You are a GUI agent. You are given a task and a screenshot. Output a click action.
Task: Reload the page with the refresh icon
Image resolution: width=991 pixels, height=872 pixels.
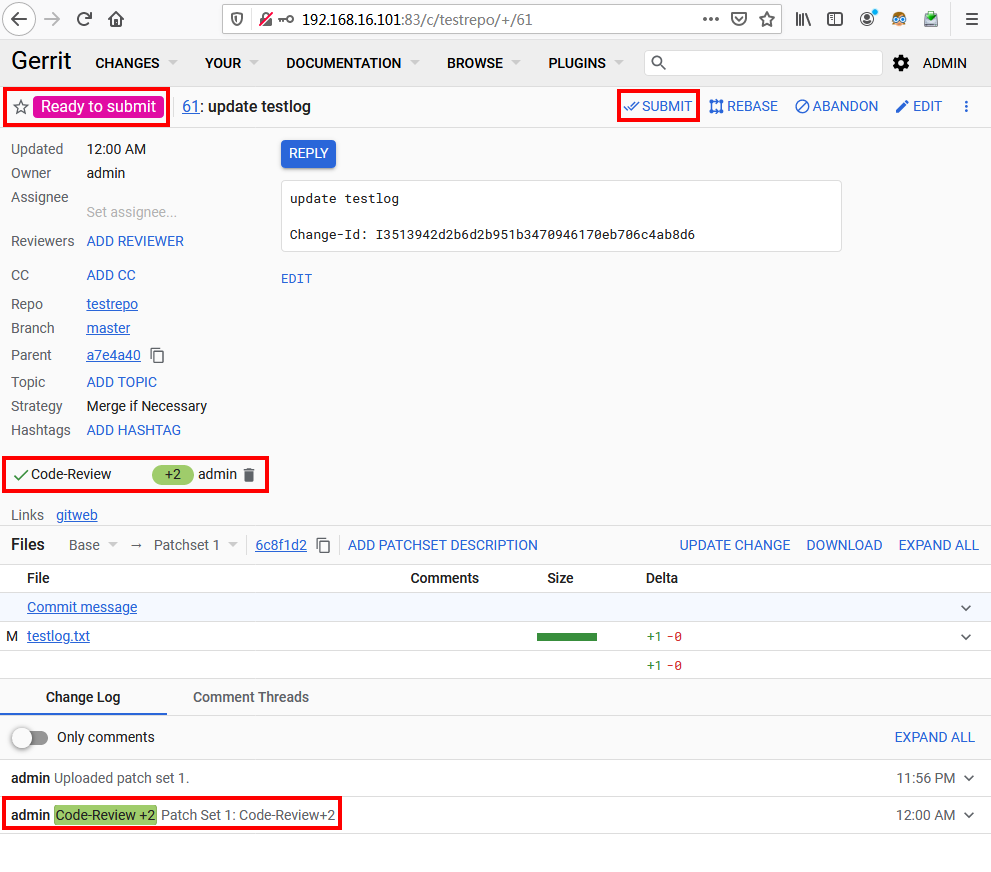coord(84,19)
